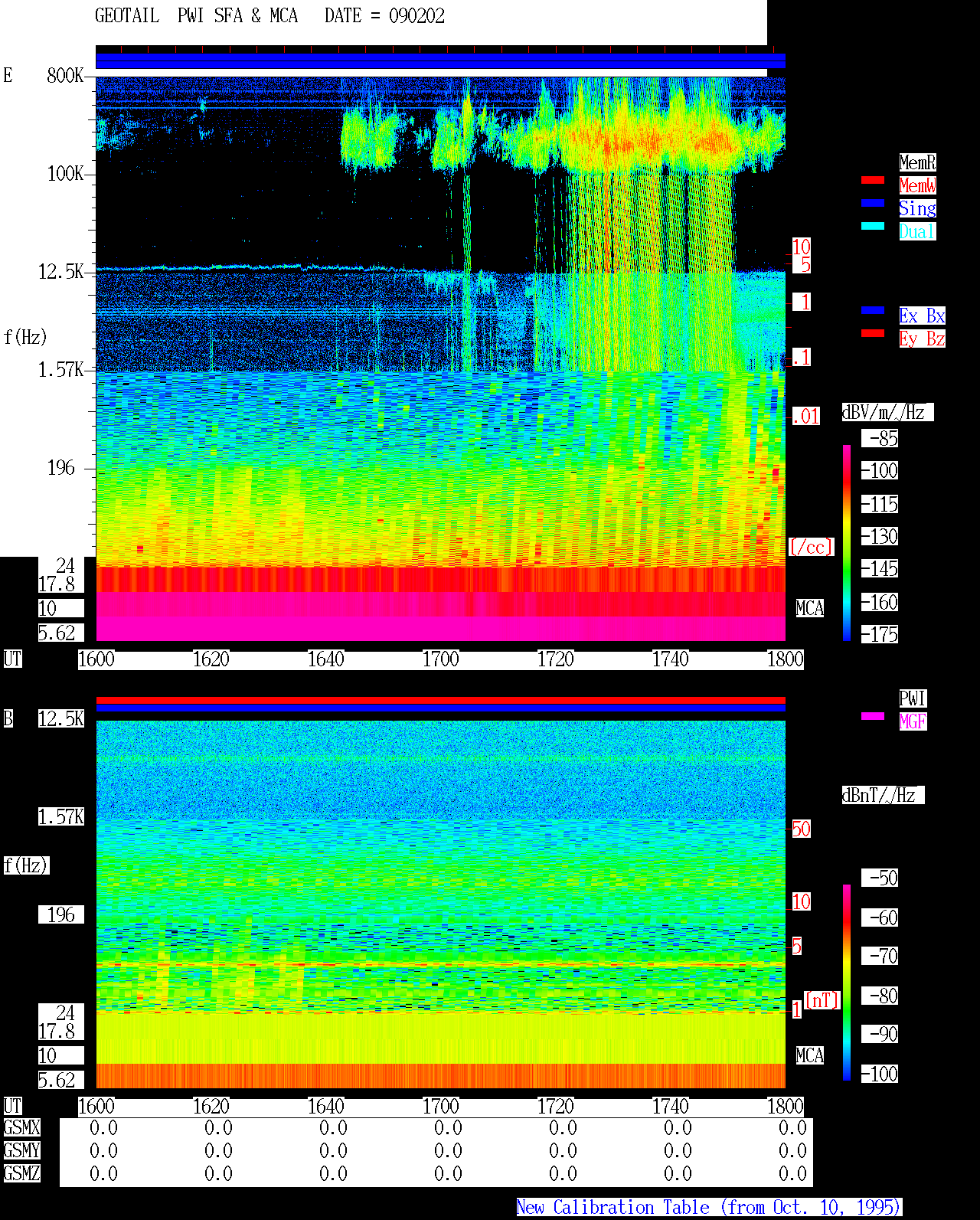Click the DATE = 090202 text
Viewport: 980px width, 1220px height.
(x=384, y=16)
